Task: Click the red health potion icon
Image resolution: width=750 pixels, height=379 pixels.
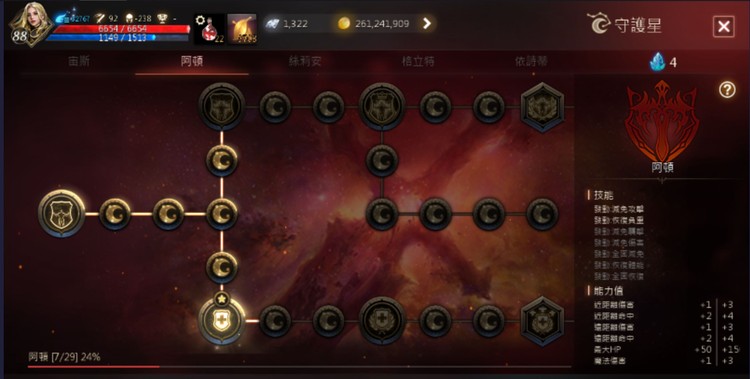Action: click(x=210, y=29)
